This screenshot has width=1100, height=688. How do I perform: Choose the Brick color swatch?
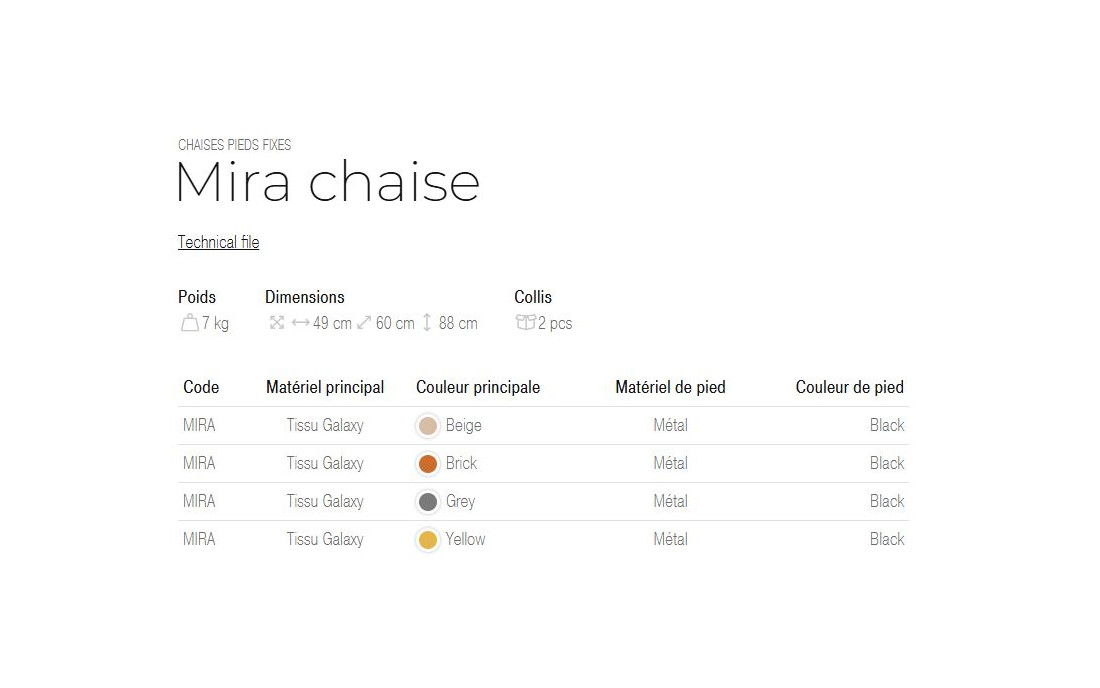428,464
